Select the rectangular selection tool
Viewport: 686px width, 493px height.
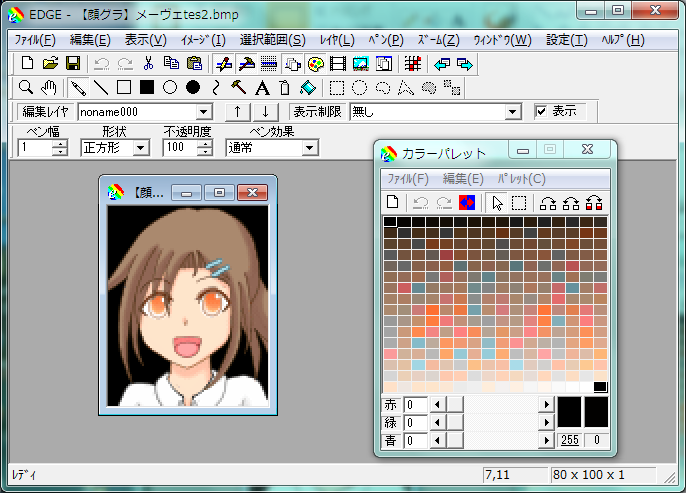[x=337, y=87]
